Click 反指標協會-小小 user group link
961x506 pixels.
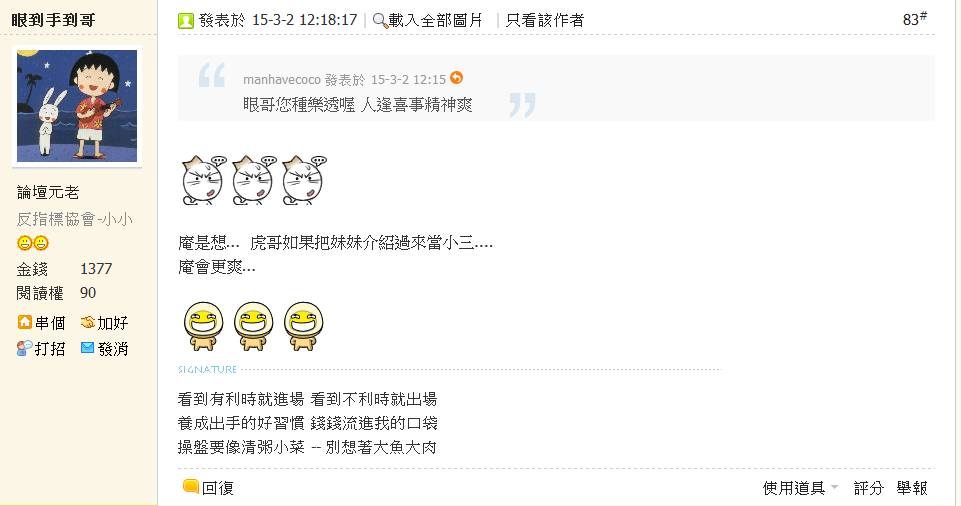coord(74,219)
